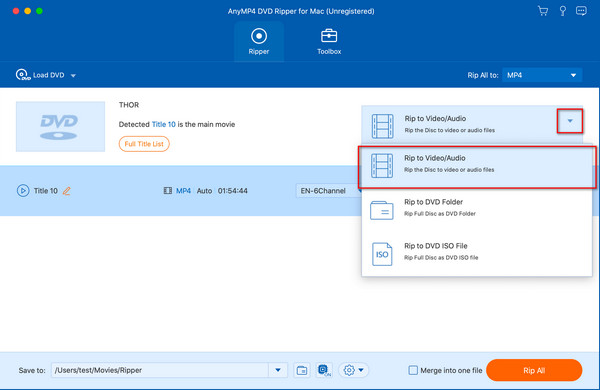Open the feedback chat bubble icon

[581, 11]
